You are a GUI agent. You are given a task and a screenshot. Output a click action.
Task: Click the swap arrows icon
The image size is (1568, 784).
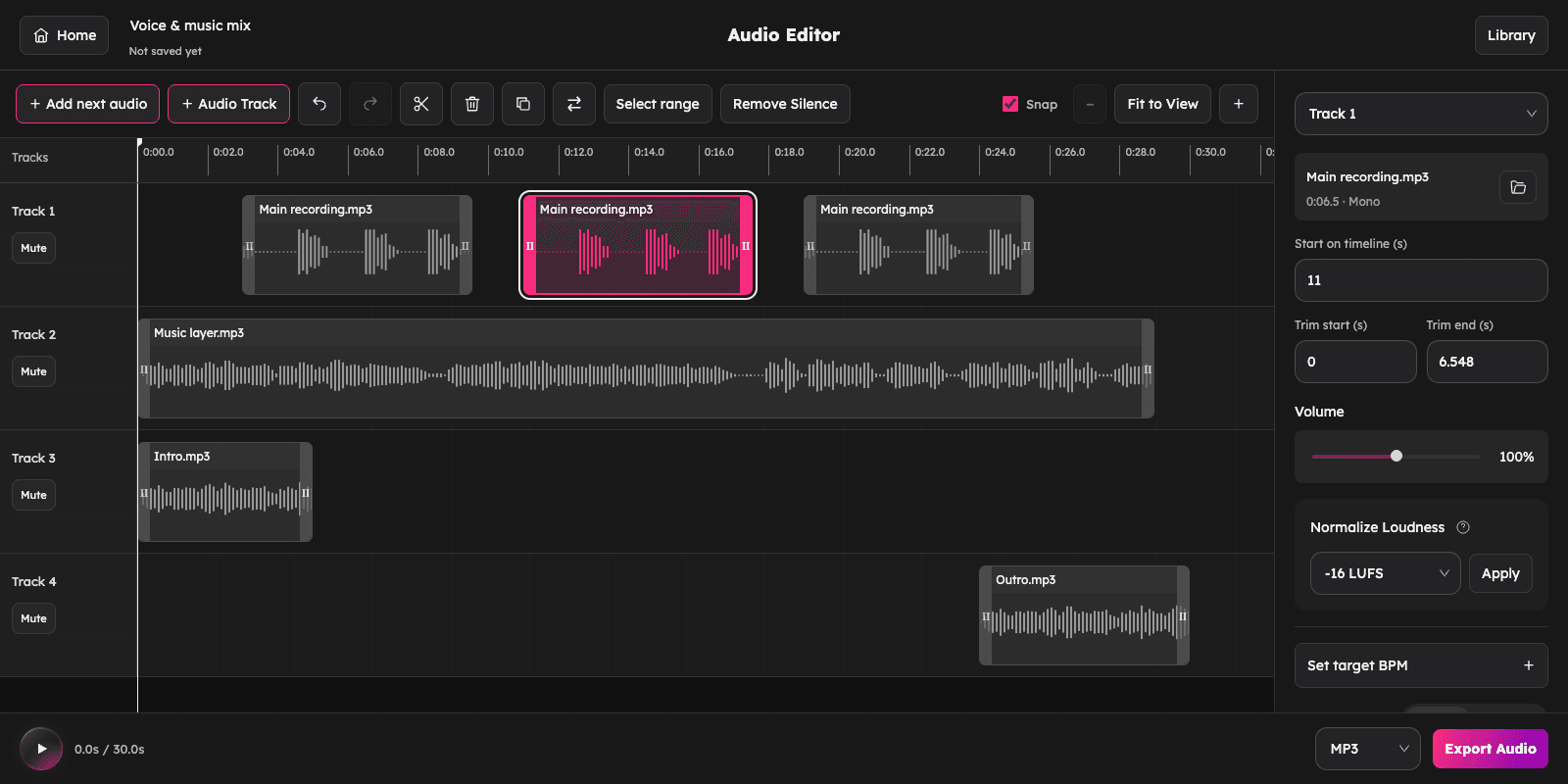574,104
